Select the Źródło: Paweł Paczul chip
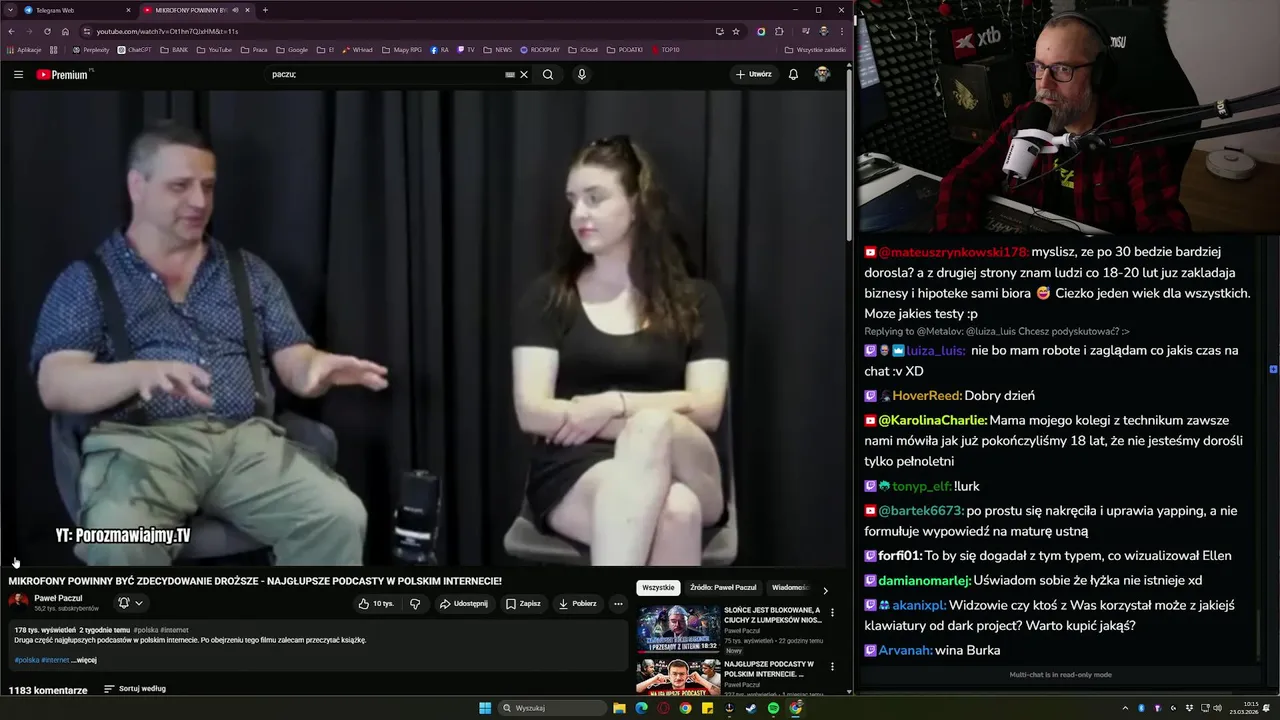Image resolution: width=1280 pixels, height=720 pixels. (x=723, y=588)
